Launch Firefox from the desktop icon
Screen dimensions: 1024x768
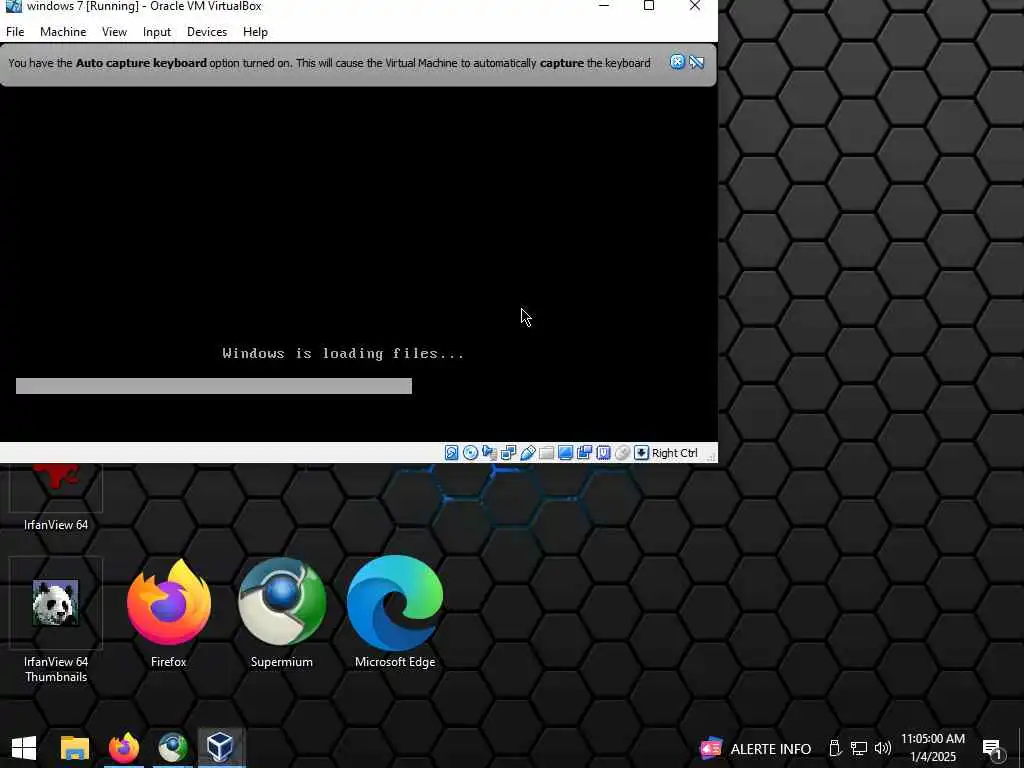tap(168, 613)
